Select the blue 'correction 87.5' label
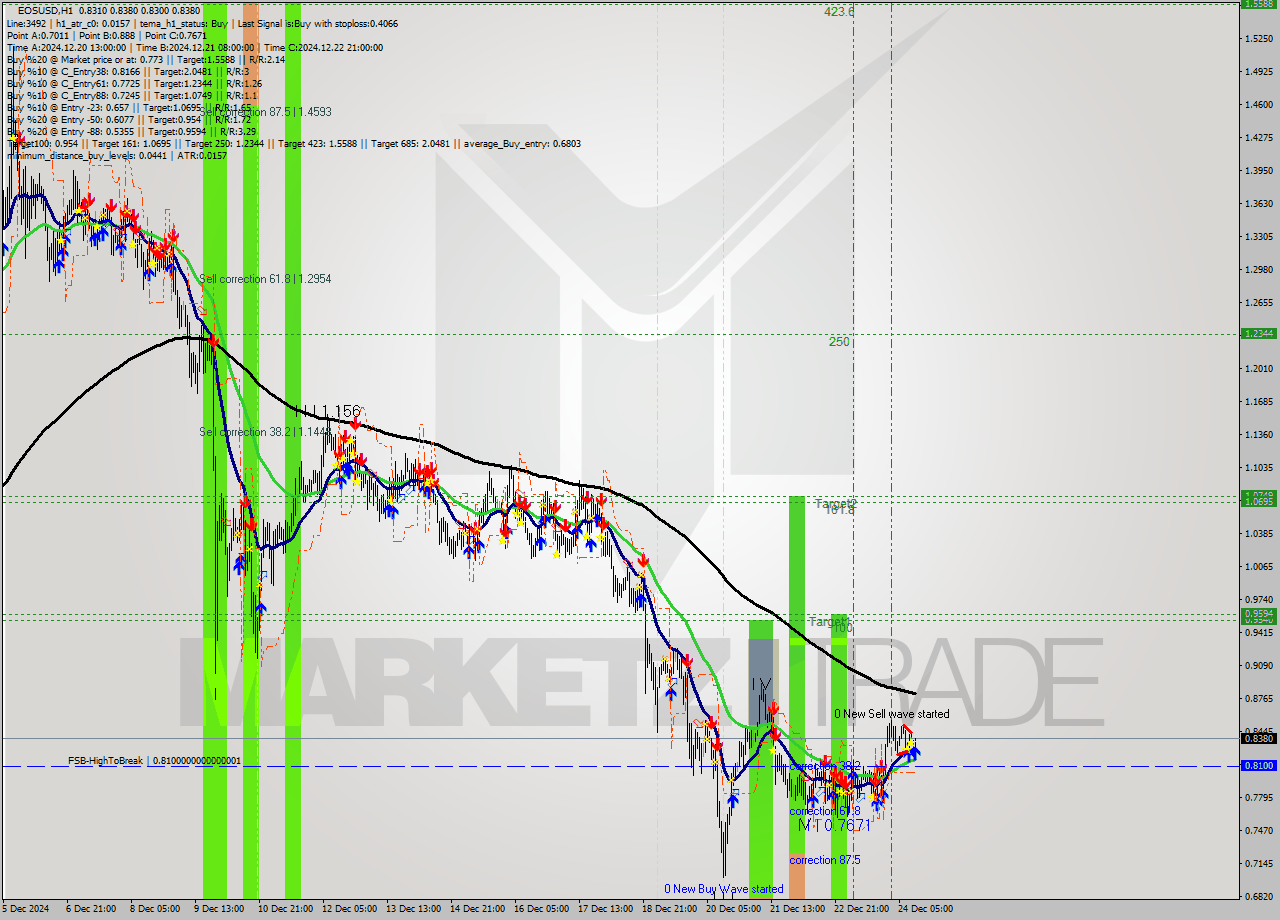The width and height of the screenshot is (1280, 920). tap(826, 860)
